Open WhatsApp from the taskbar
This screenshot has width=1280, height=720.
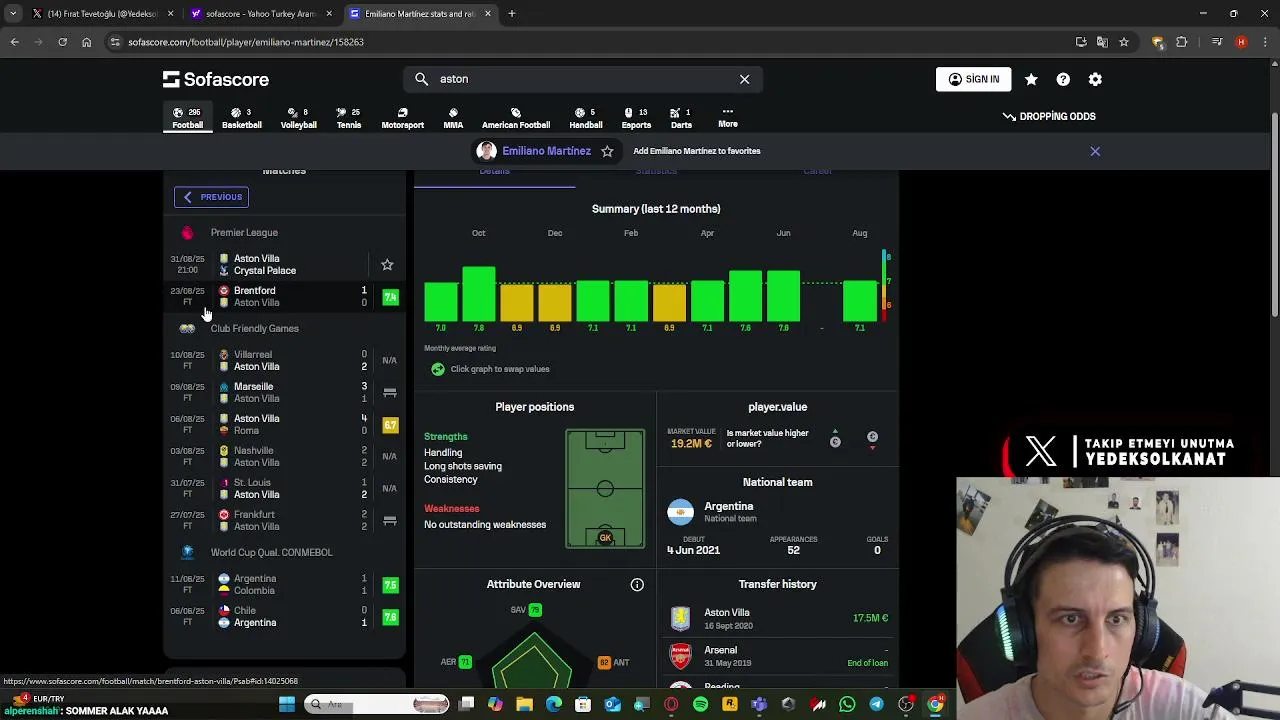pos(847,704)
